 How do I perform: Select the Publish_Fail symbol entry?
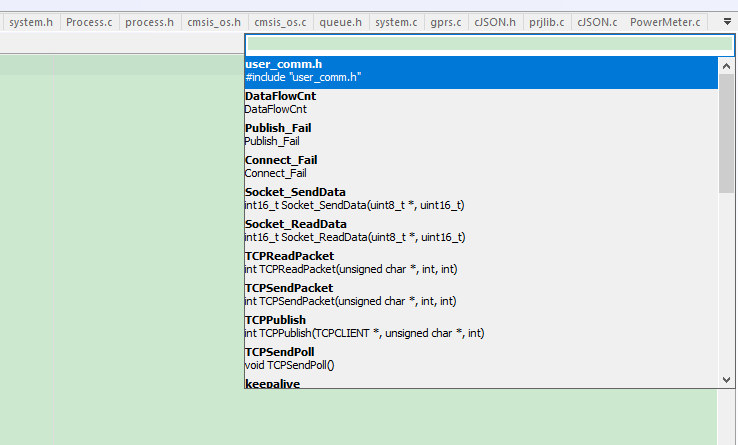[x=481, y=135]
